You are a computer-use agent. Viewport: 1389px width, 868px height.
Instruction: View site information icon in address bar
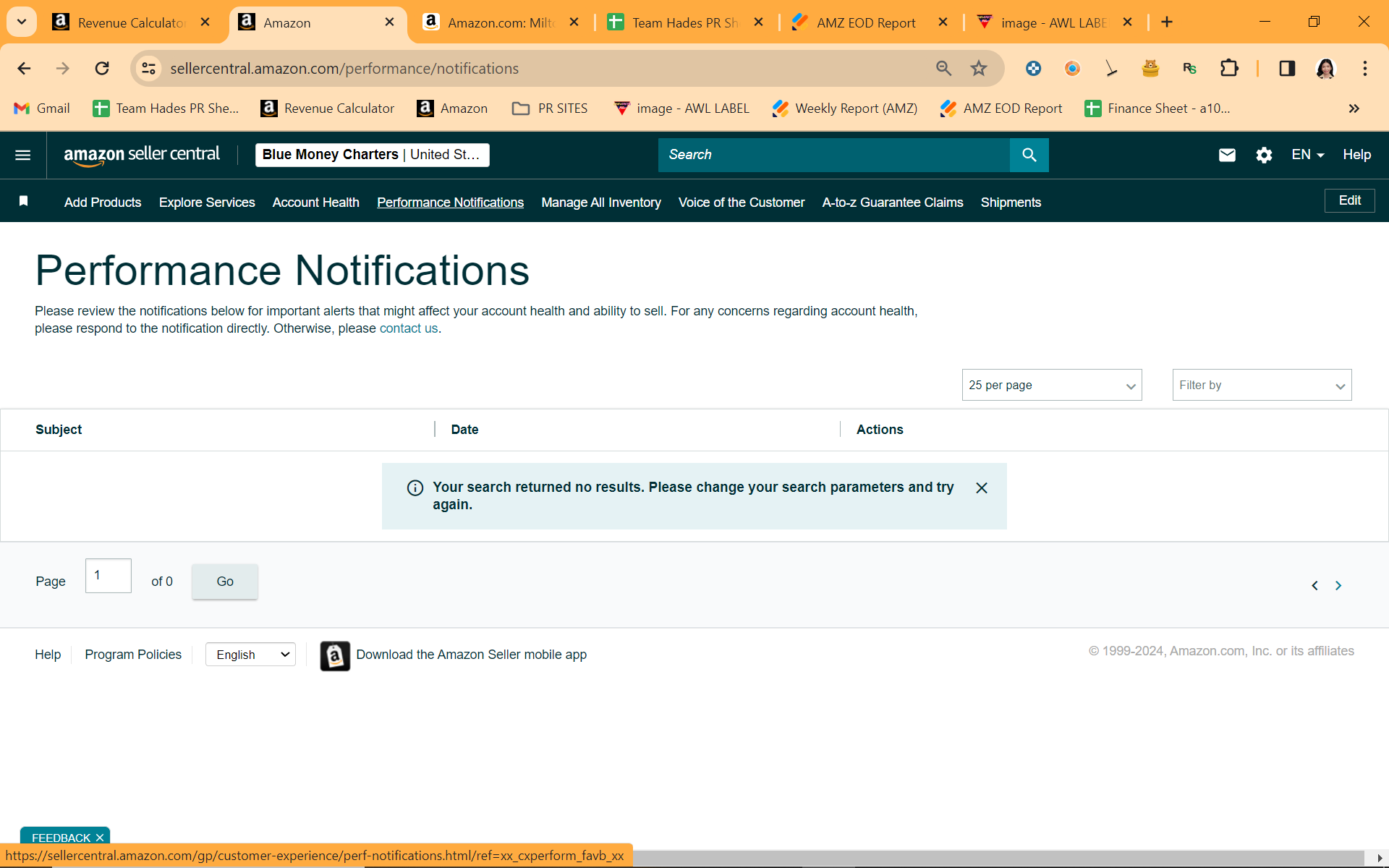click(148, 69)
